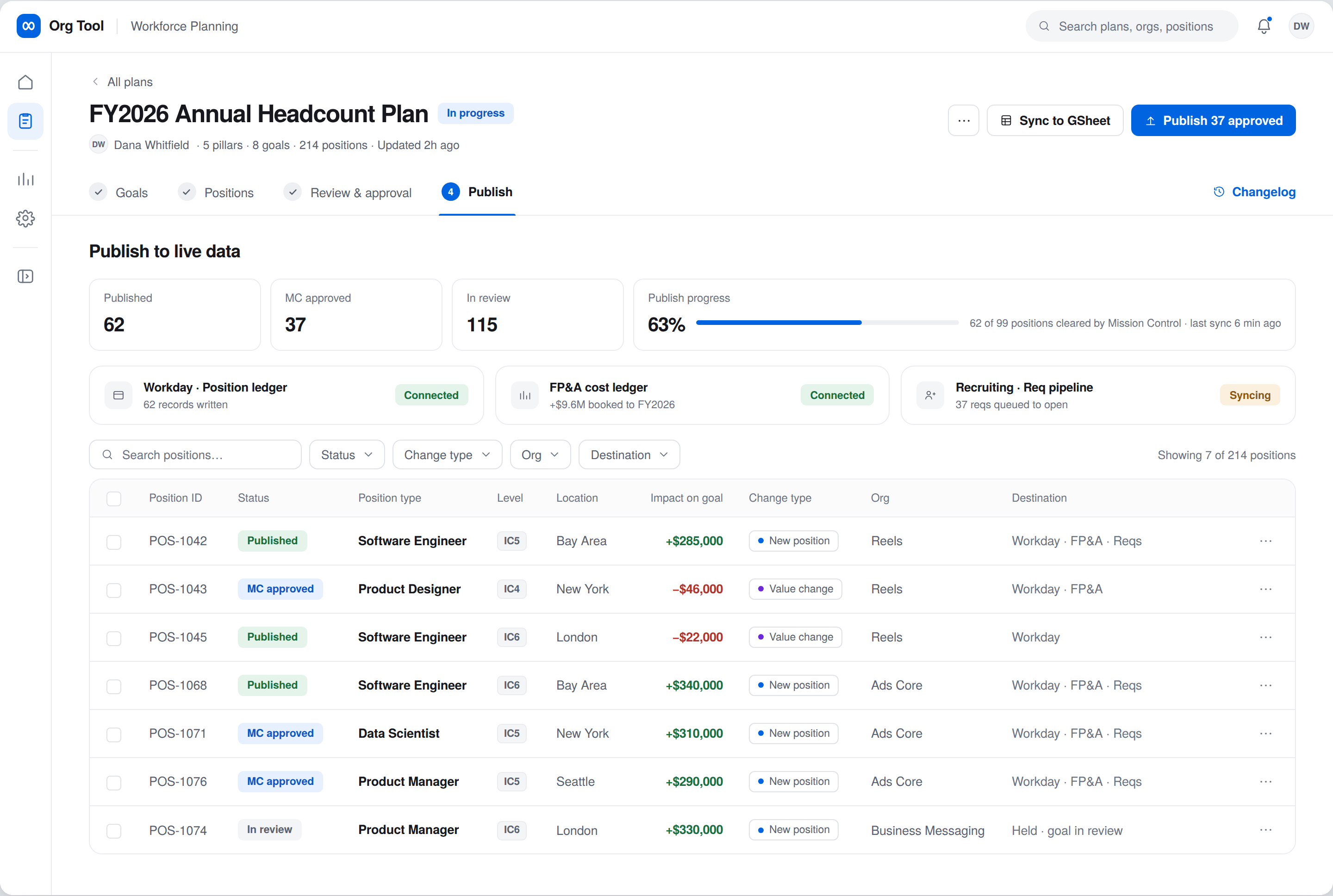
Task: Open notifications bell
Action: click(x=1263, y=26)
